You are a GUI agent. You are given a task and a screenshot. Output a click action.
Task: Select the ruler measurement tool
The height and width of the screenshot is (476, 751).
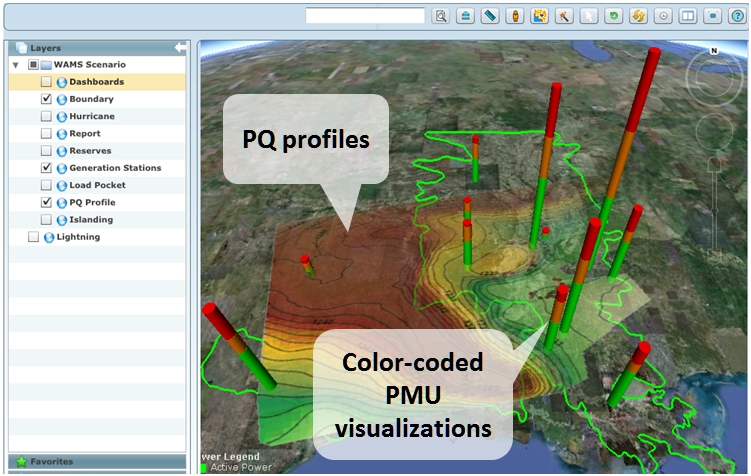click(x=490, y=16)
